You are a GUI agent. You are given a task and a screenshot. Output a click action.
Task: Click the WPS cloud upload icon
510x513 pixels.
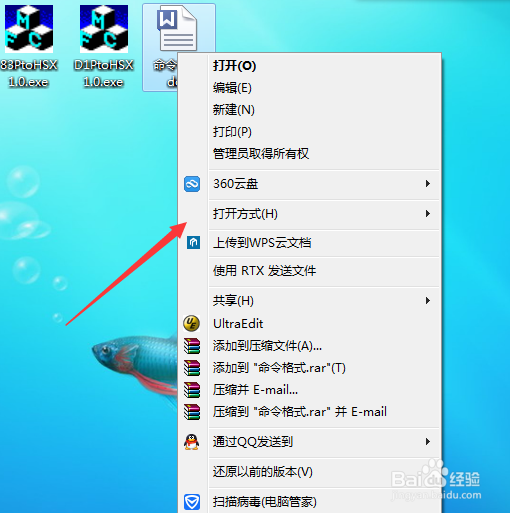[x=193, y=242]
